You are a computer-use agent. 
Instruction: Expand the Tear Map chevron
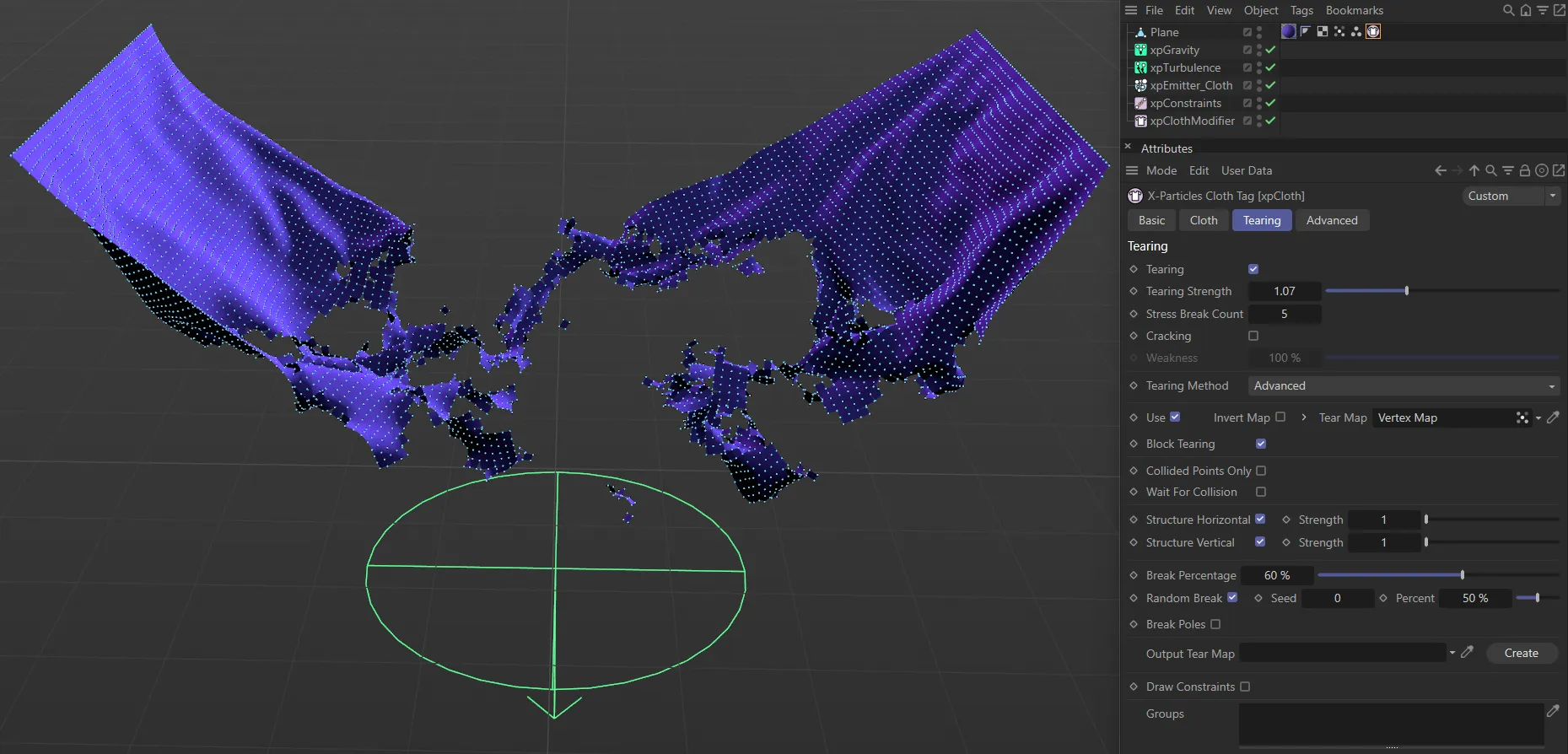coord(1304,417)
